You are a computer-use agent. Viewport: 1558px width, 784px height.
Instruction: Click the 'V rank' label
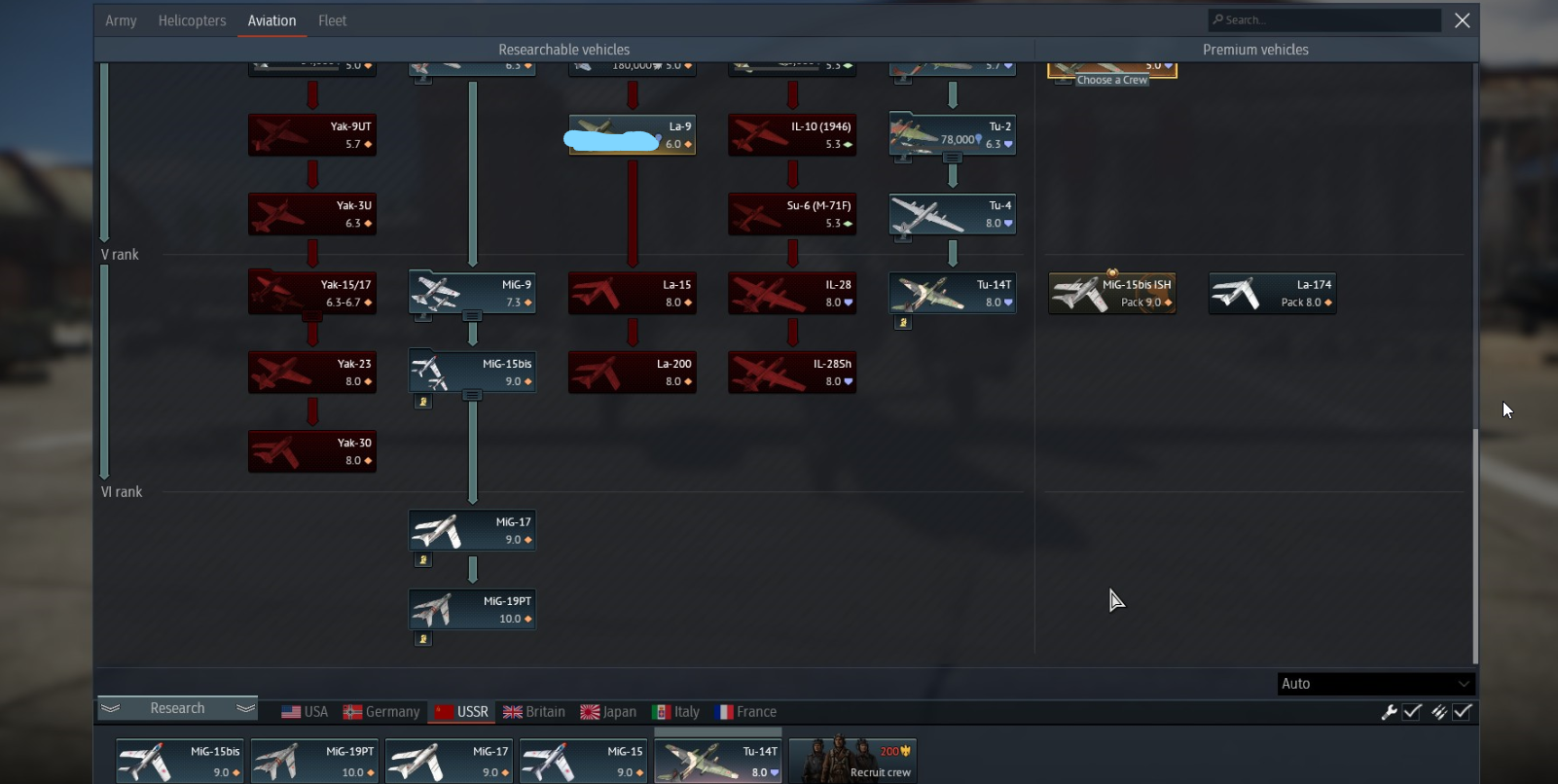120,255
